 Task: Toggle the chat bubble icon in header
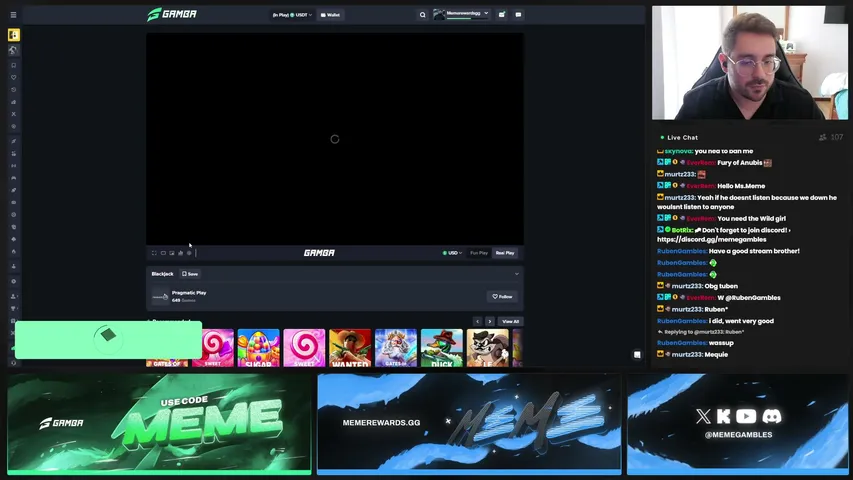pos(518,15)
